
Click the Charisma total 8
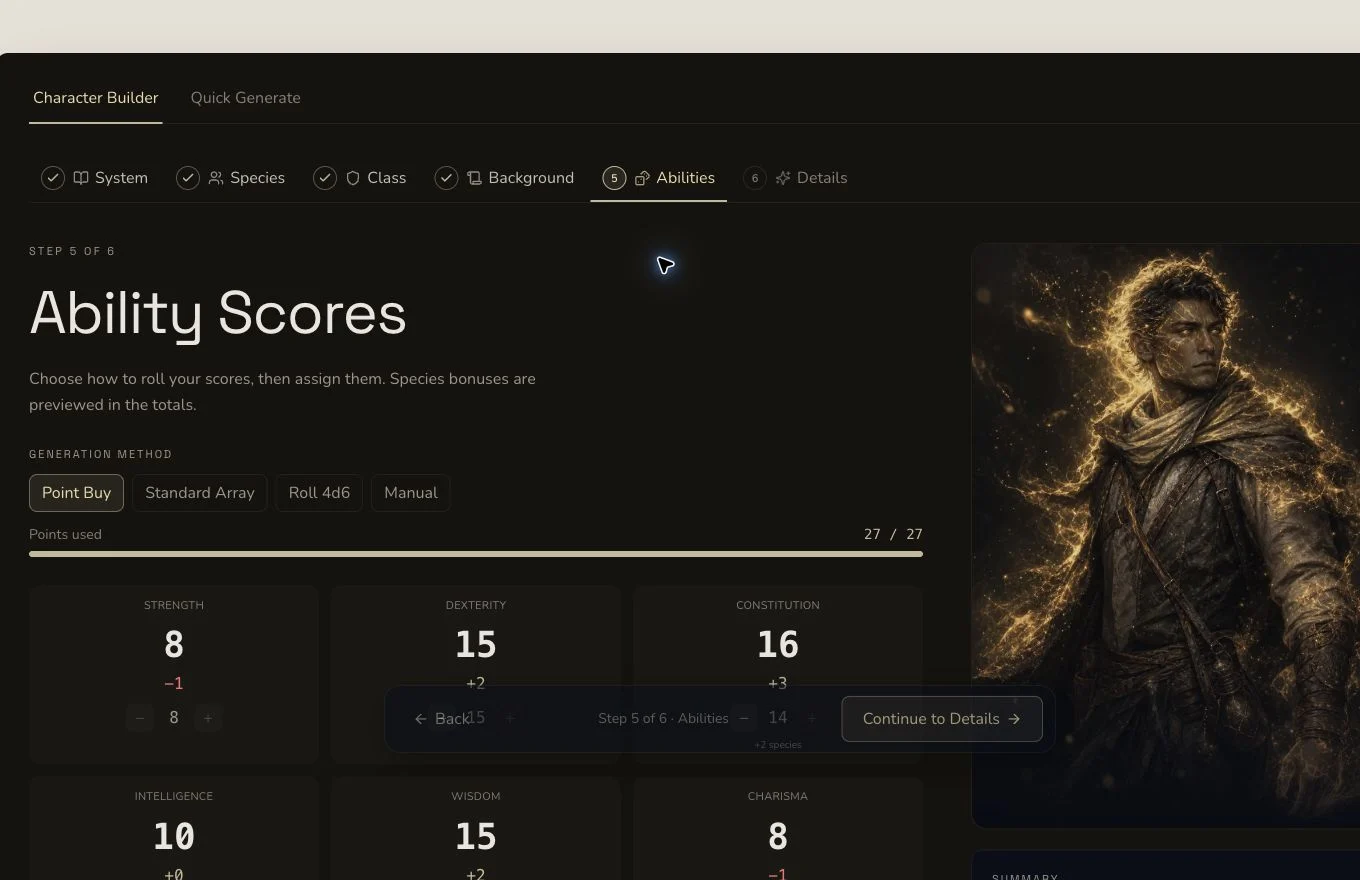[778, 836]
